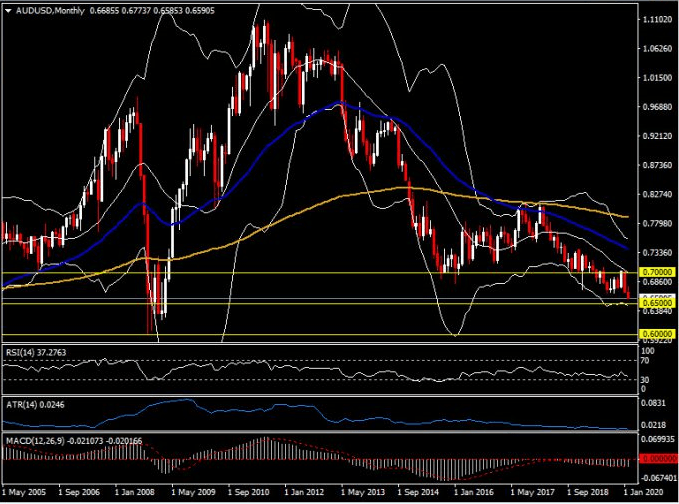
Task: Click the 1 Sep 2006 date label
Action: [x=79, y=492]
